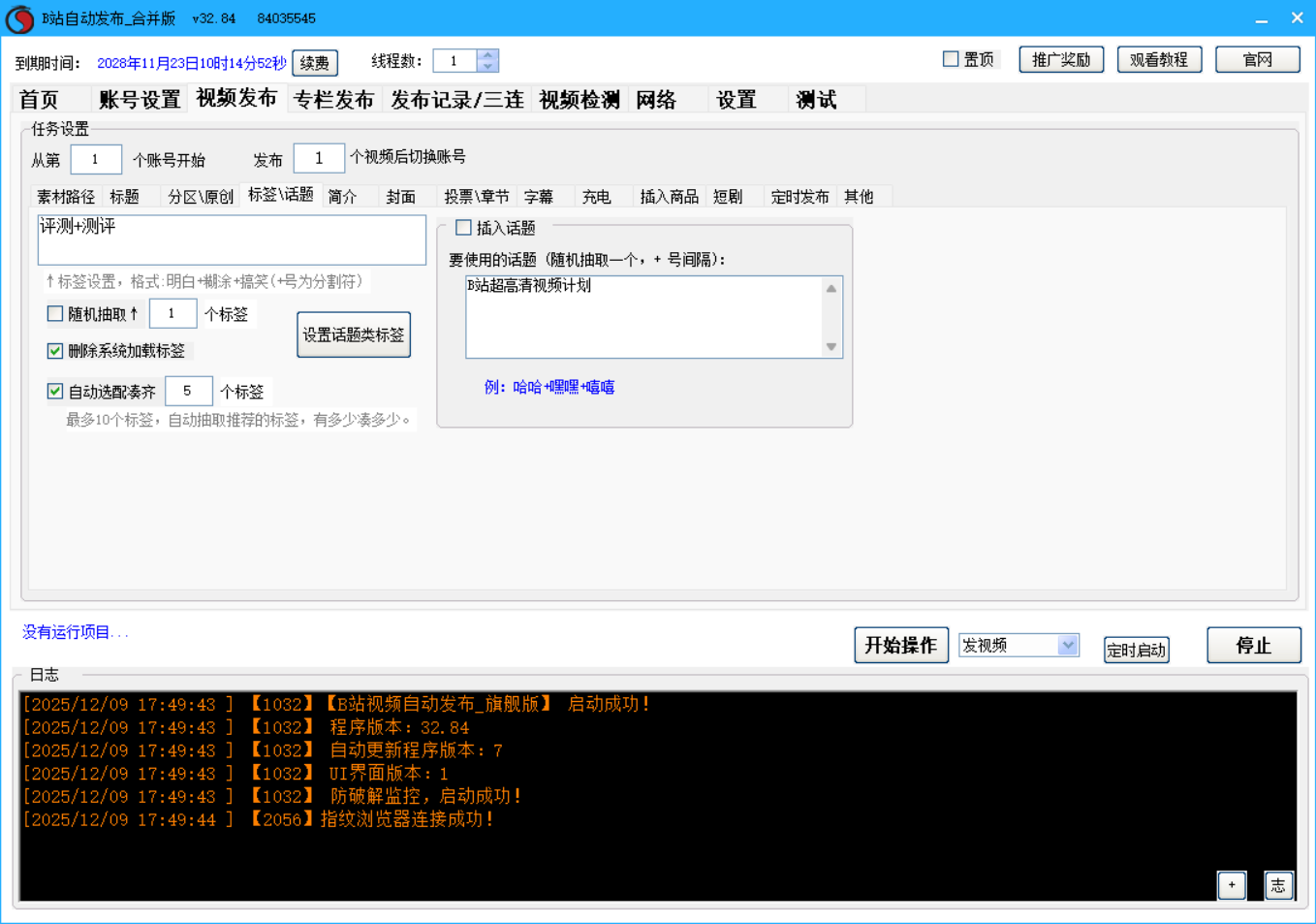
Task: Open the 封面 sub-tab
Action: tap(400, 197)
